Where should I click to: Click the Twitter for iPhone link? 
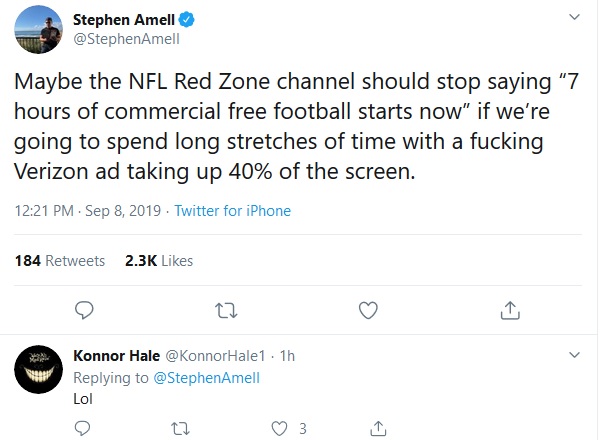[x=232, y=211]
